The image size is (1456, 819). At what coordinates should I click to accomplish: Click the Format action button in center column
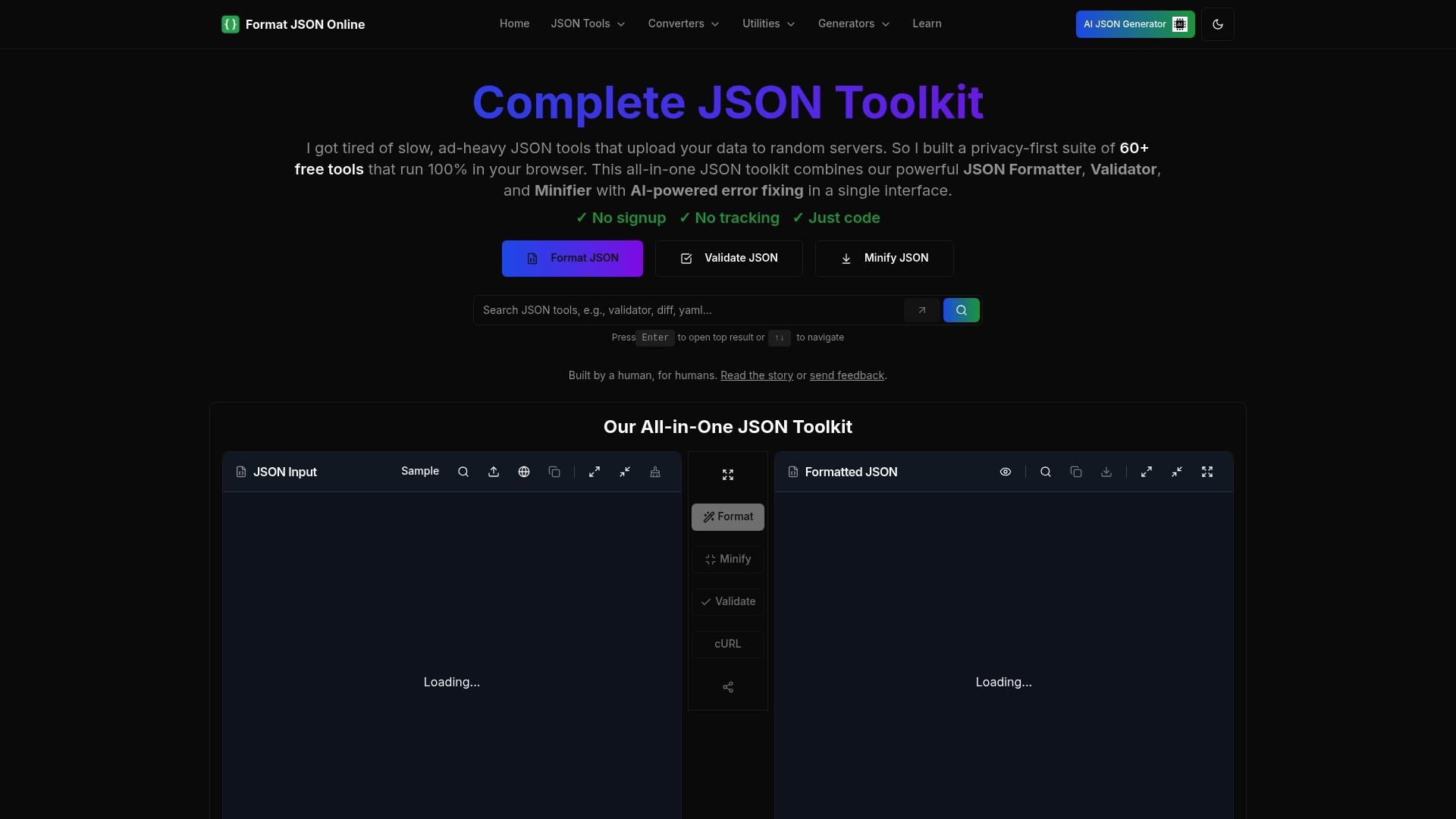pyautogui.click(x=728, y=517)
